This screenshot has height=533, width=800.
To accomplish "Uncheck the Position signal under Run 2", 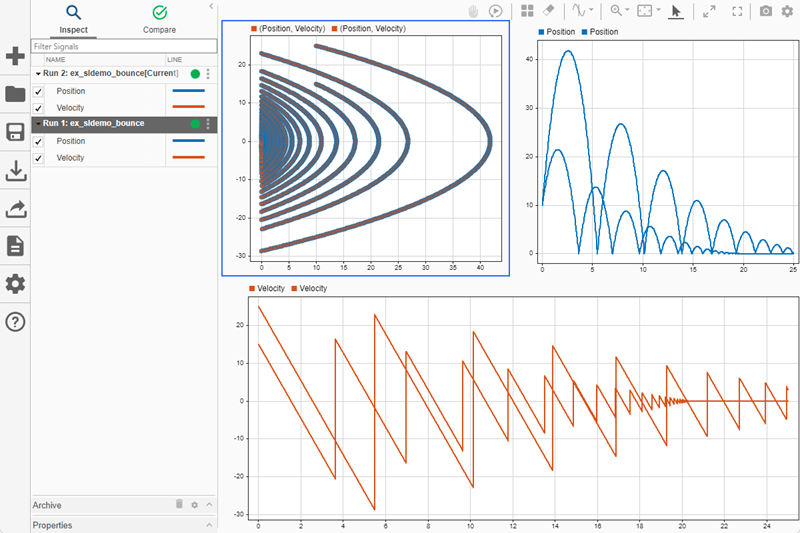I will point(39,91).
